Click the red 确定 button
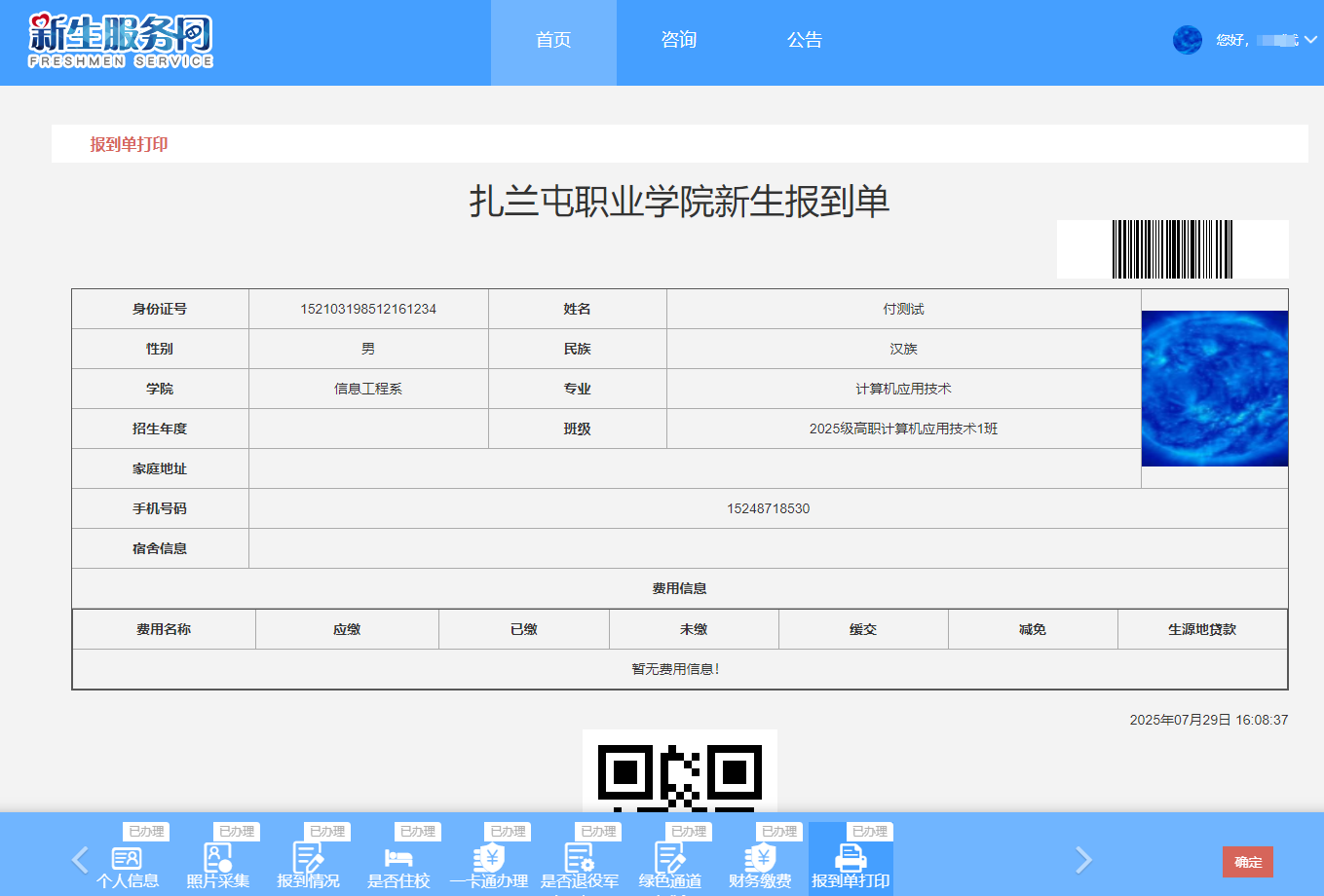The width and height of the screenshot is (1324, 896). 1248,862
